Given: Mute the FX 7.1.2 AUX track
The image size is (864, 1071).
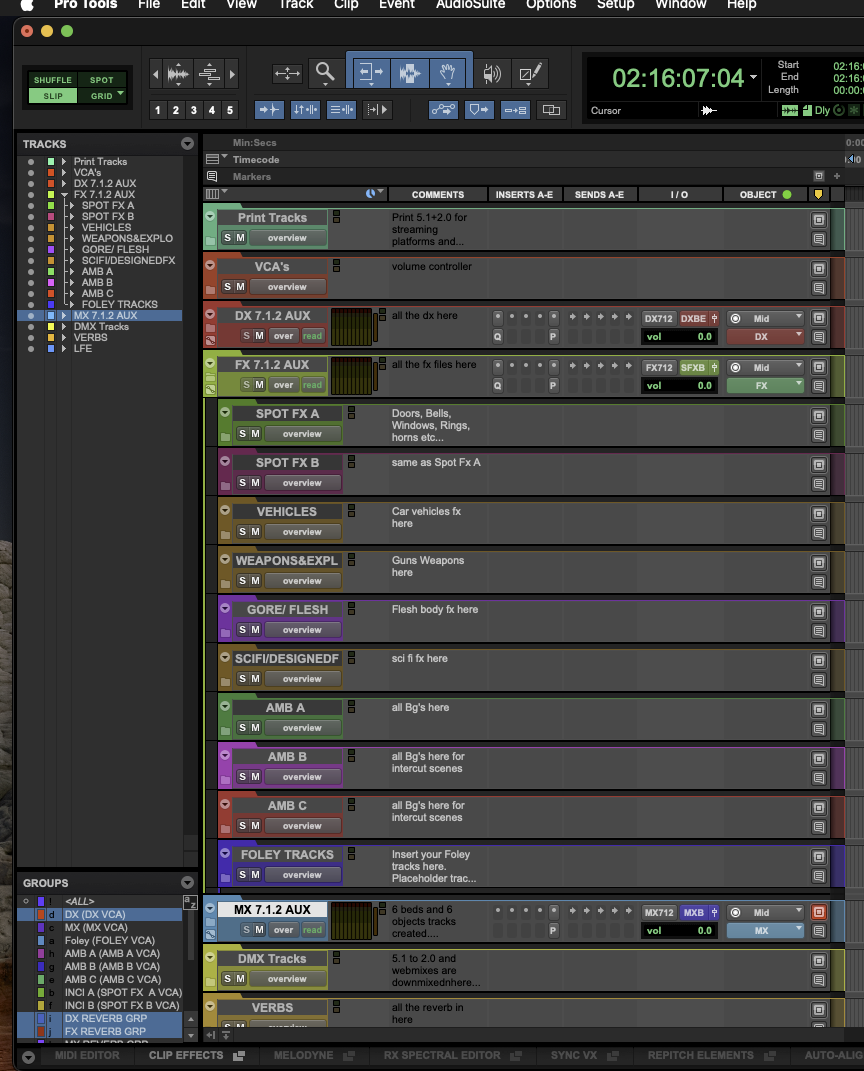Looking at the screenshot, I should tap(259, 385).
